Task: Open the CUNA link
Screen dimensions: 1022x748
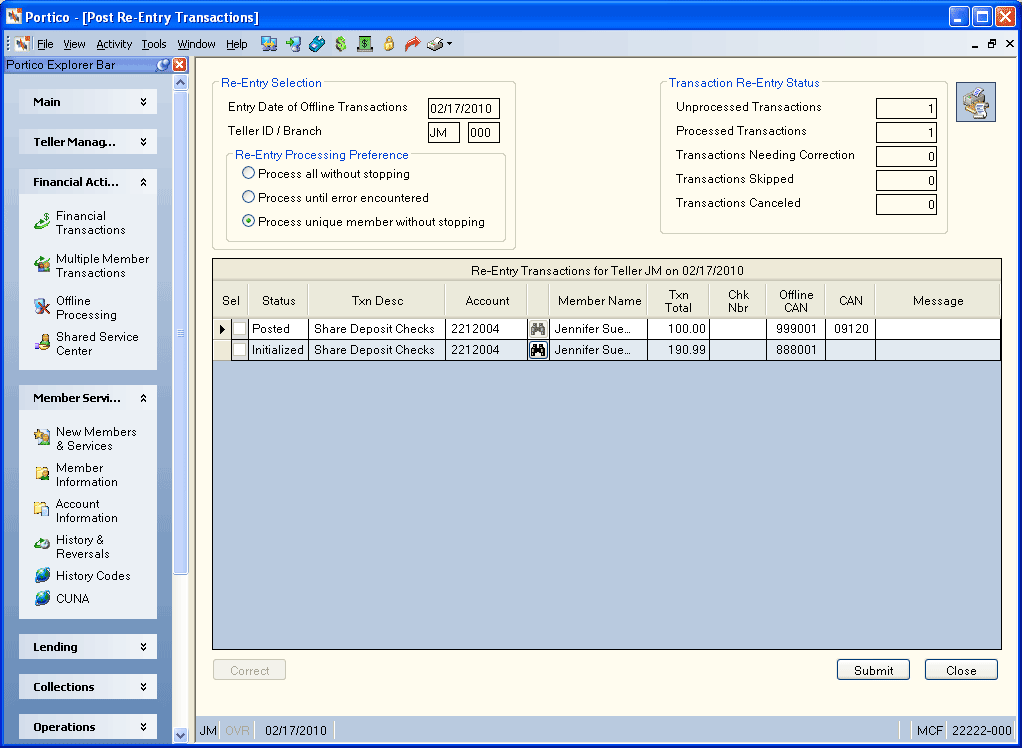Action: click(61, 598)
